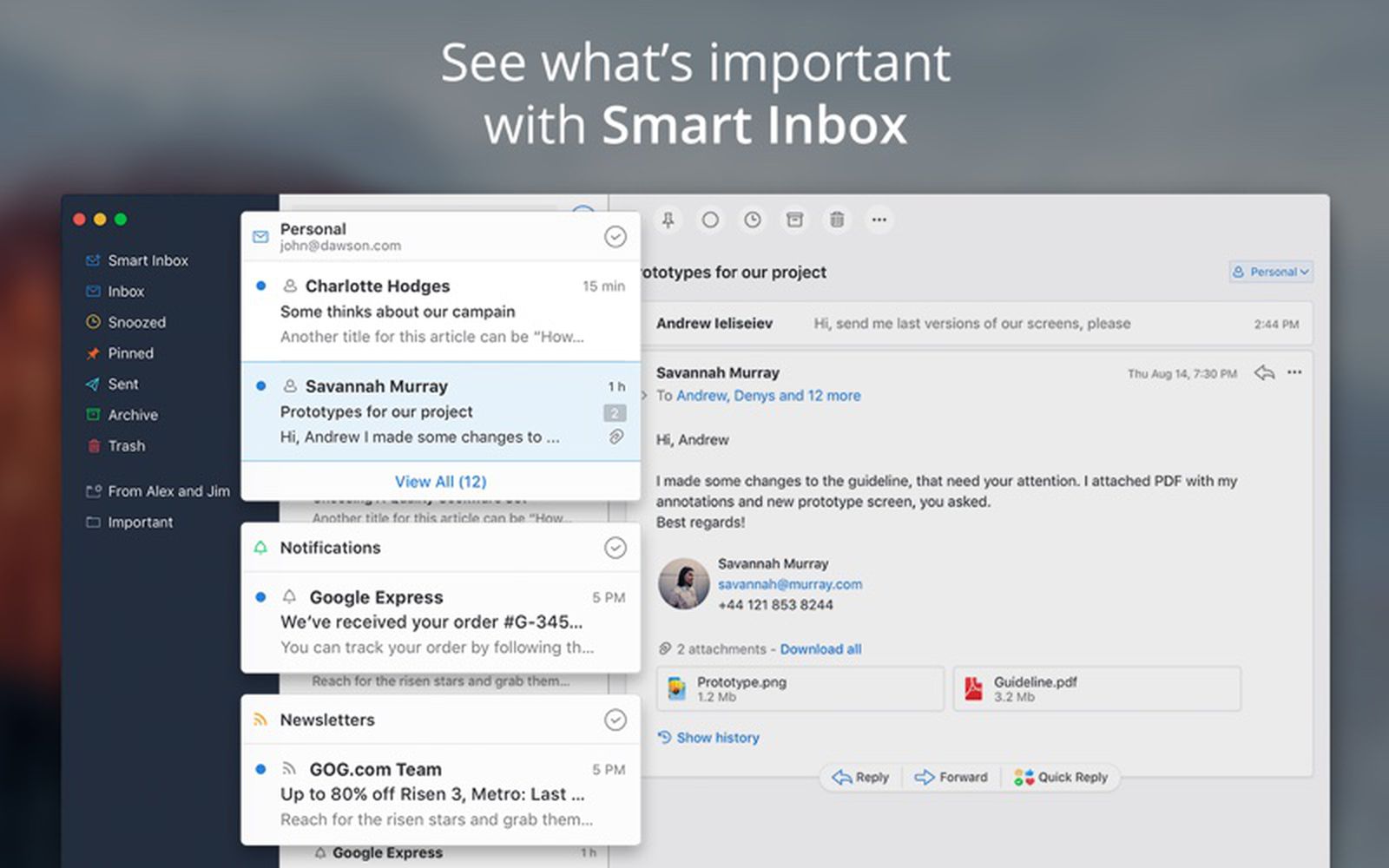Open ellipsis menu on Savannah Murray's message
The image size is (1389, 868).
pos(1294,372)
